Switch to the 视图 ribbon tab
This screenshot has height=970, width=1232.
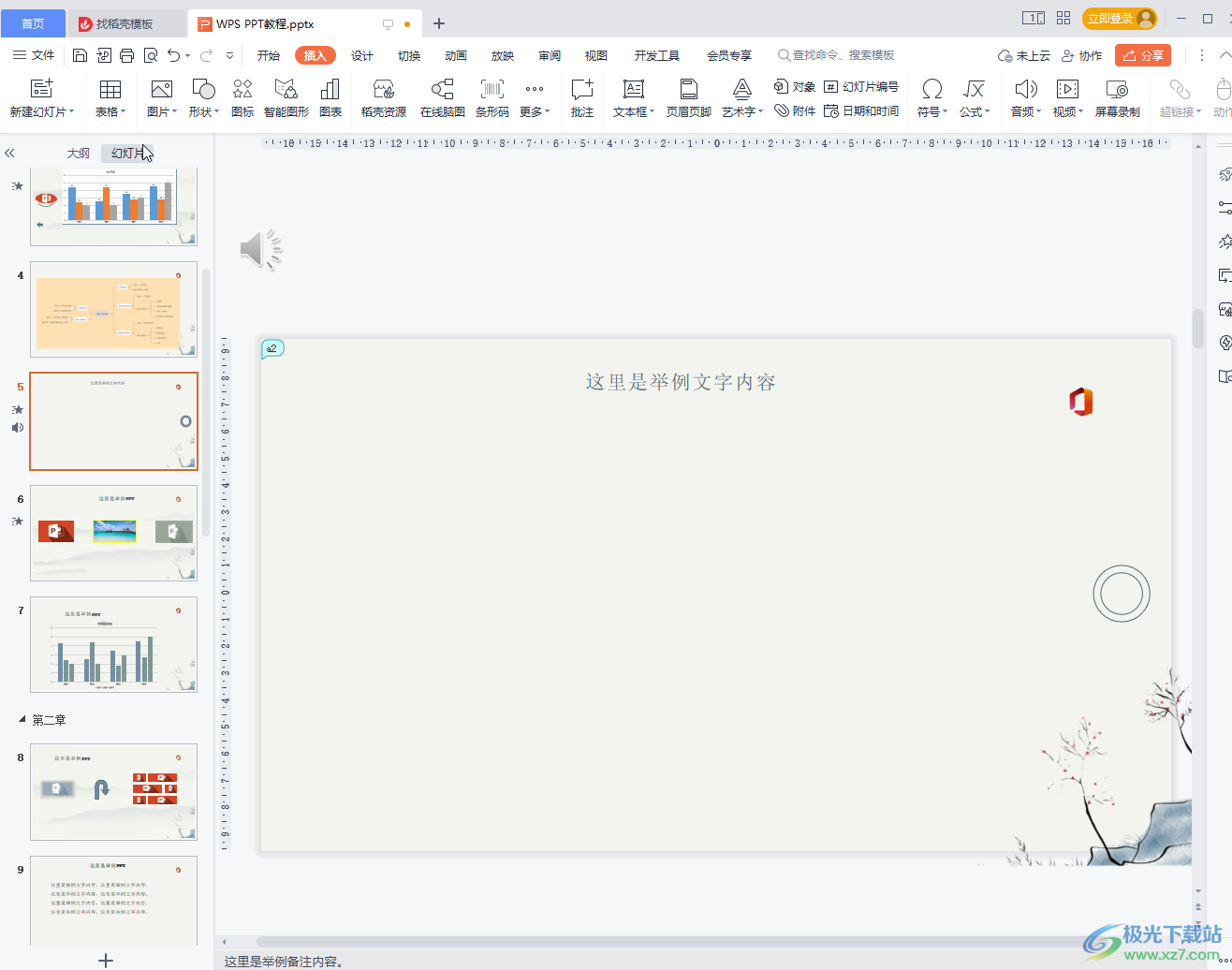(596, 55)
